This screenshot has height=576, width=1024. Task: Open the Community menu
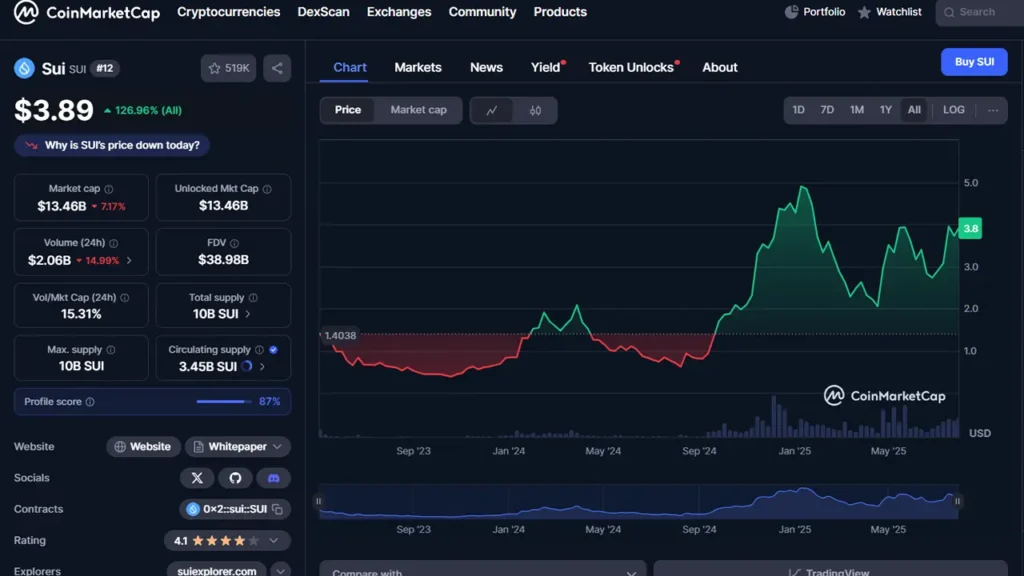[x=483, y=12]
